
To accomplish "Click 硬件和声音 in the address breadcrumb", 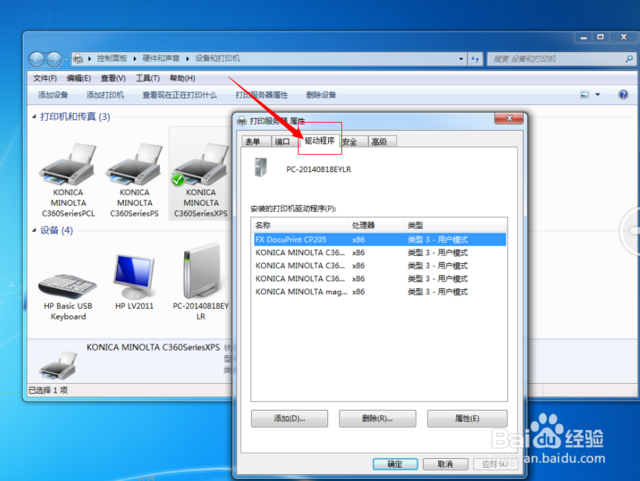I will [x=161, y=59].
